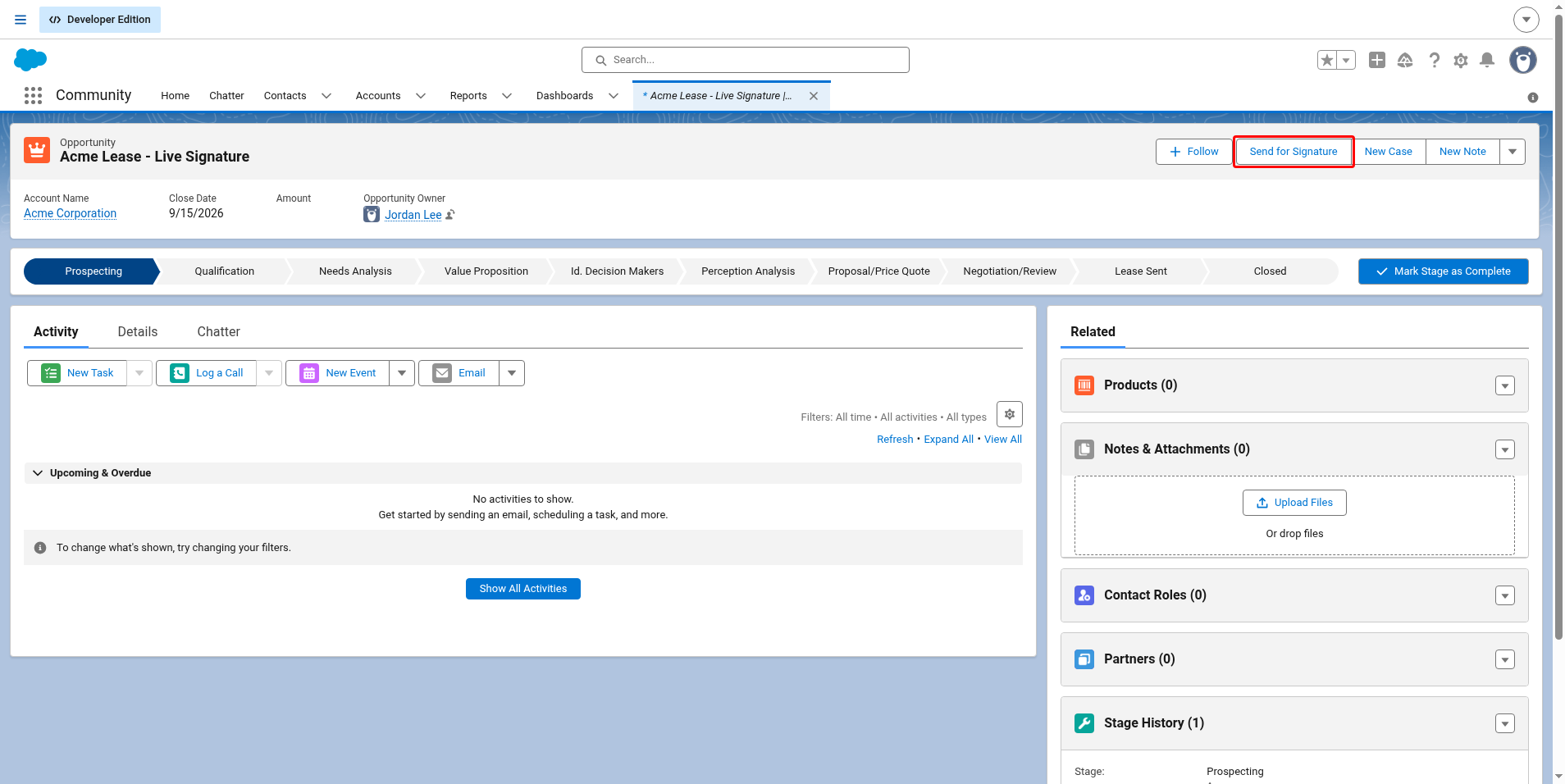
Task: Open more actions dropdown beside New Note
Action: coord(1513,152)
